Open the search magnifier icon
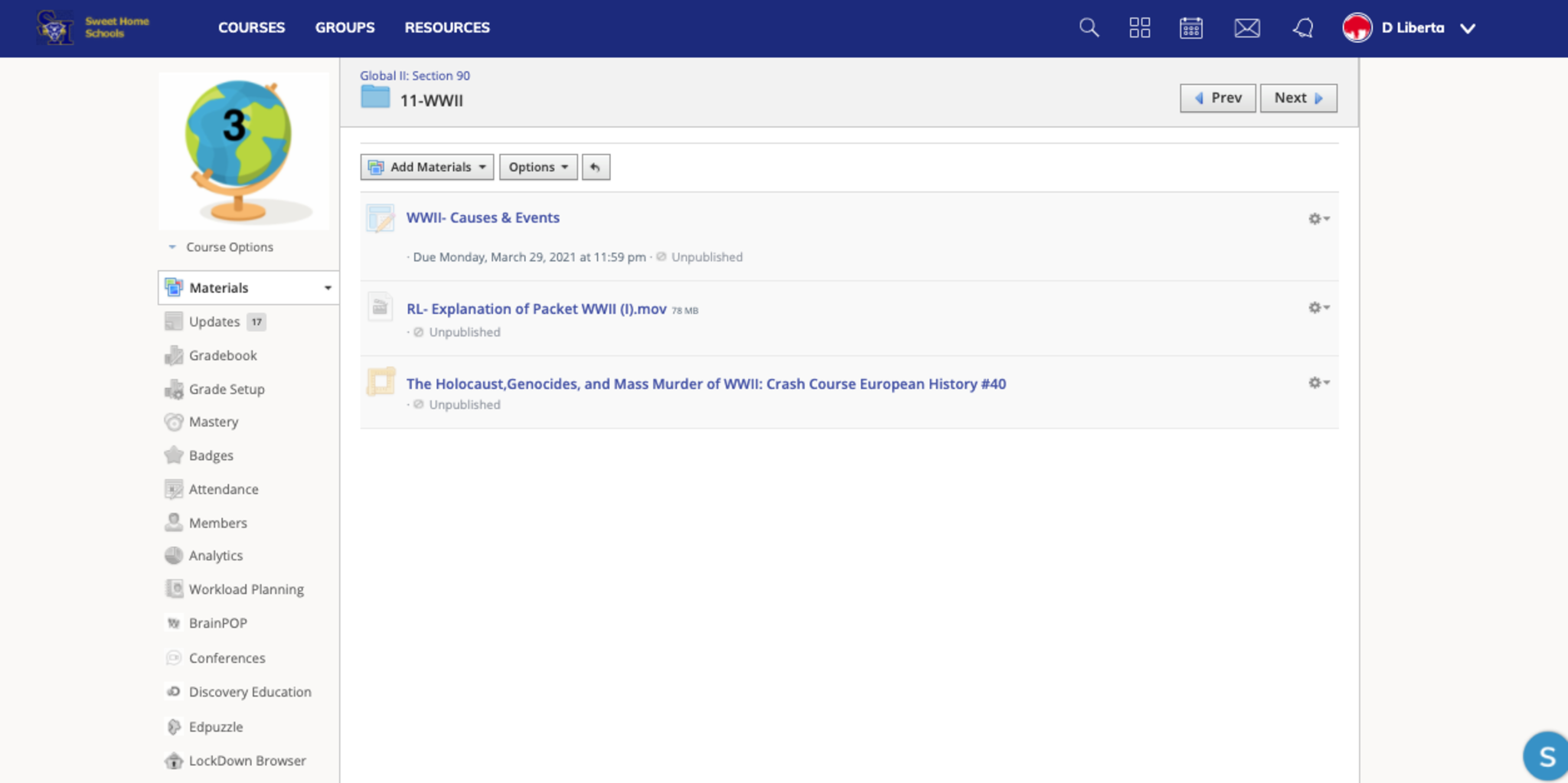The width and height of the screenshot is (1568, 783). pos(1089,28)
